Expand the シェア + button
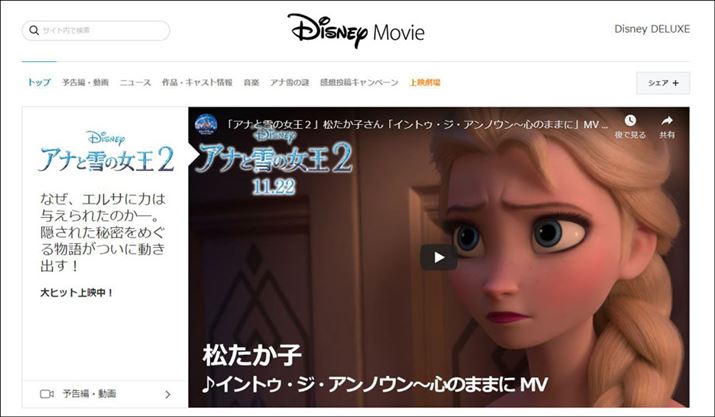 tap(663, 83)
